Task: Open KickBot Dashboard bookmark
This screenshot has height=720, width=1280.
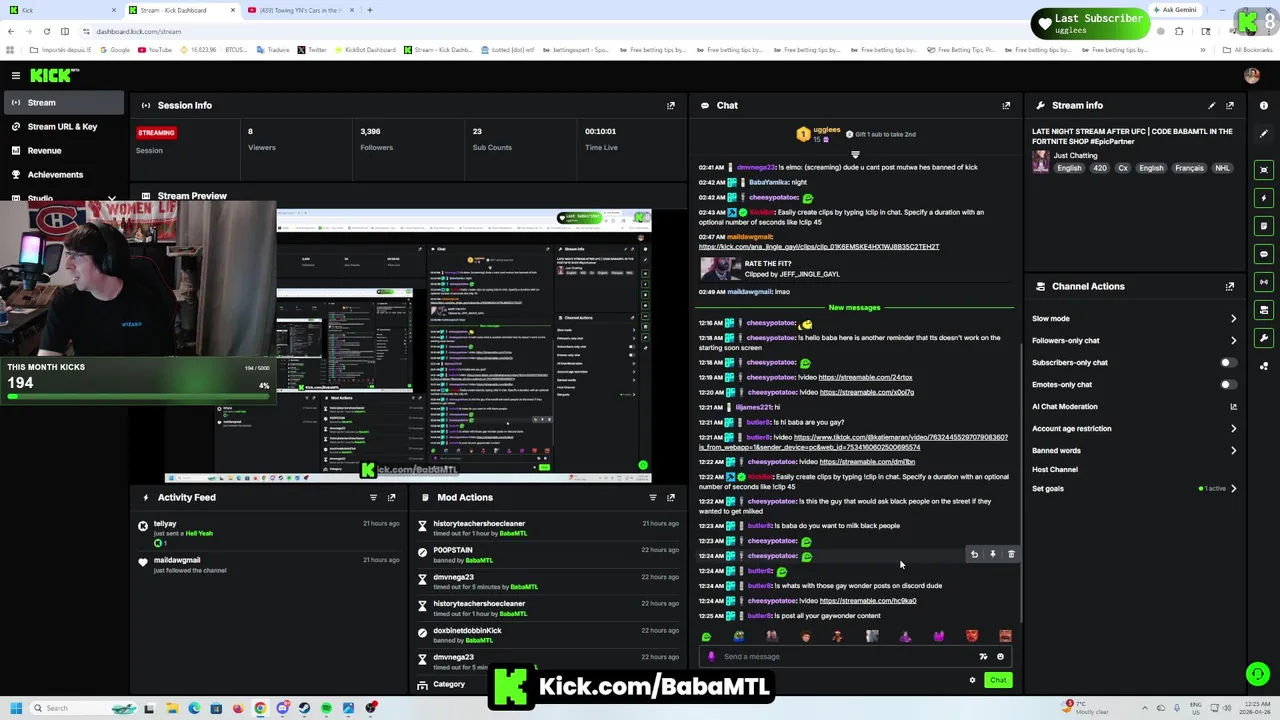Action: pyautogui.click(x=365, y=50)
